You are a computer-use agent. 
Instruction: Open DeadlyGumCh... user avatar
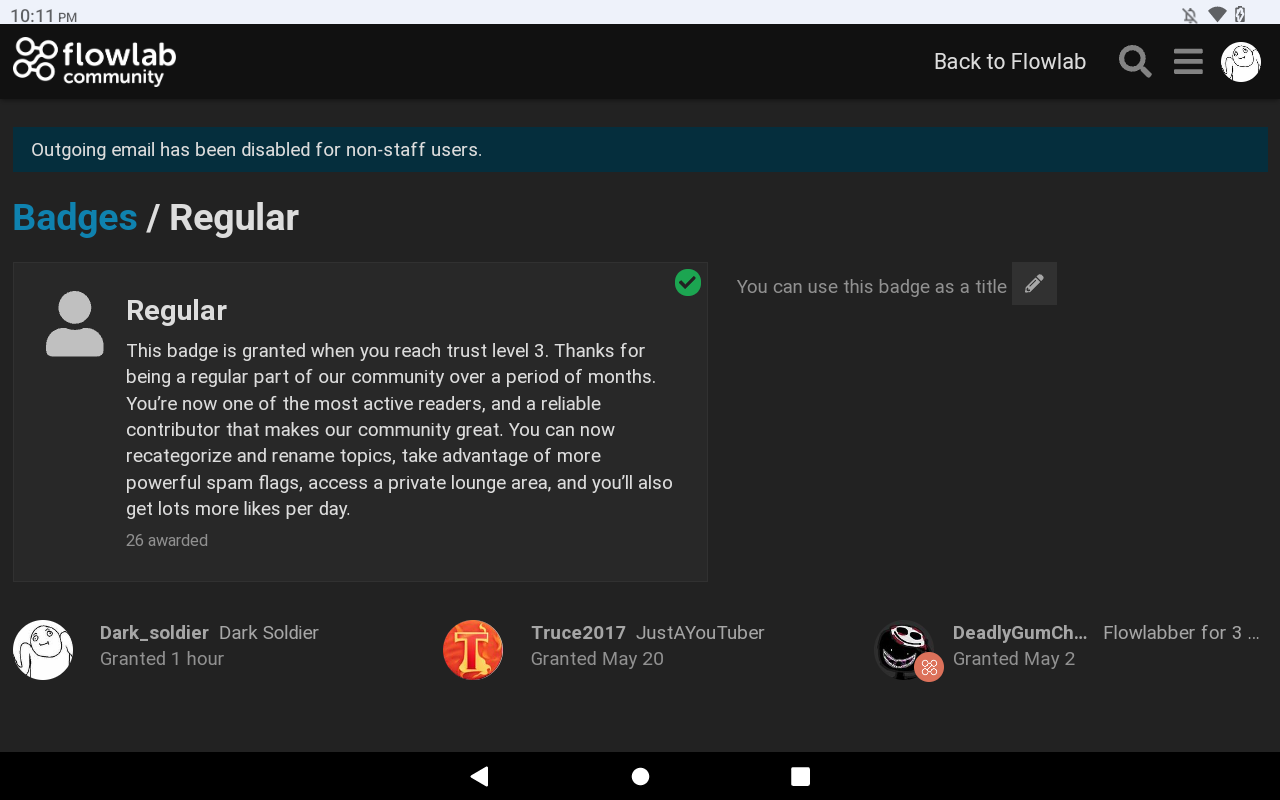905,650
